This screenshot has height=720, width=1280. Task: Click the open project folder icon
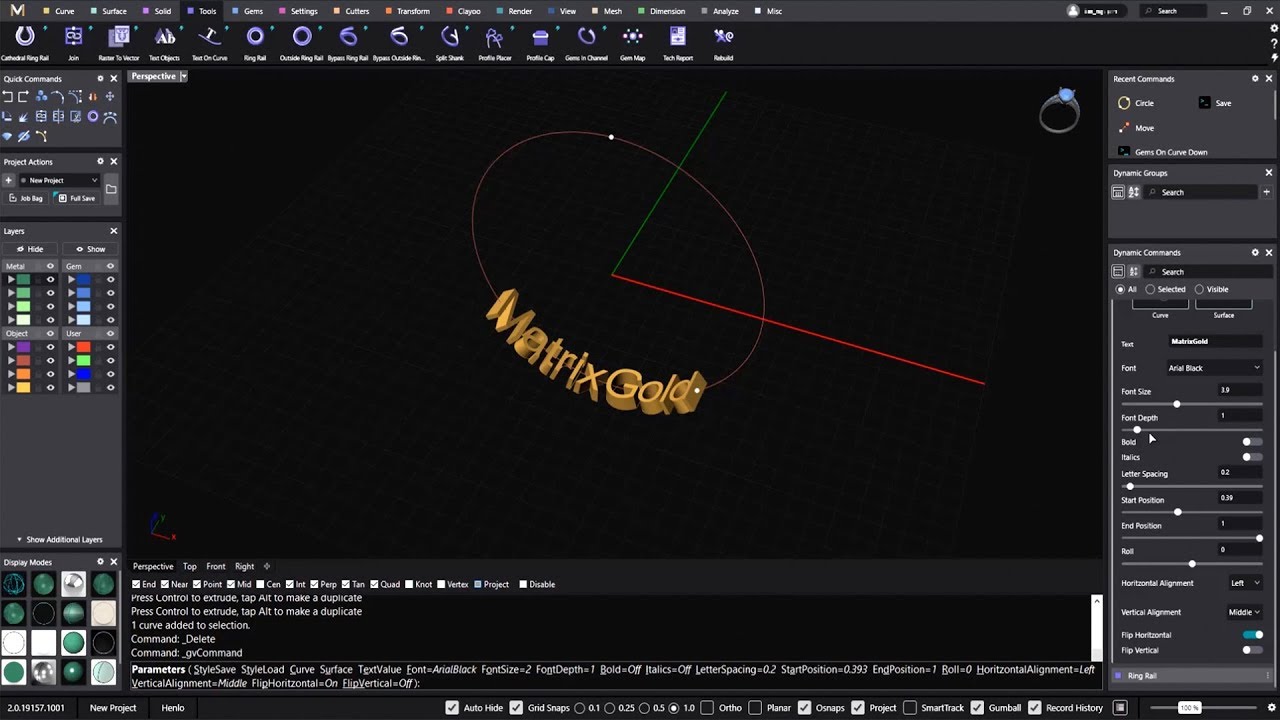tap(111, 189)
